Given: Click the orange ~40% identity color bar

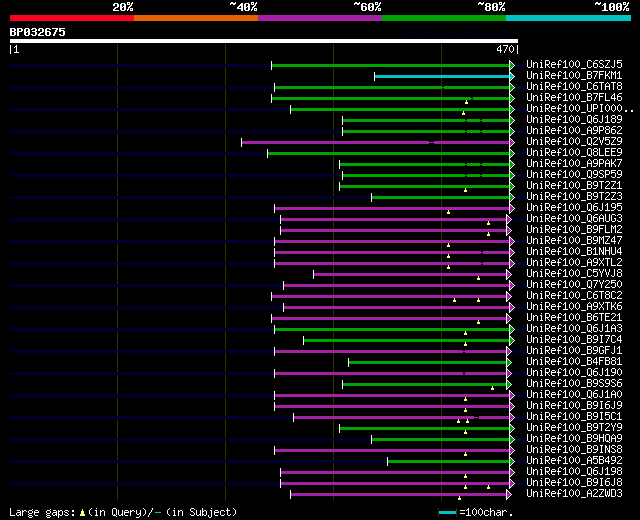Looking at the screenshot, I should (x=196, y=18).
